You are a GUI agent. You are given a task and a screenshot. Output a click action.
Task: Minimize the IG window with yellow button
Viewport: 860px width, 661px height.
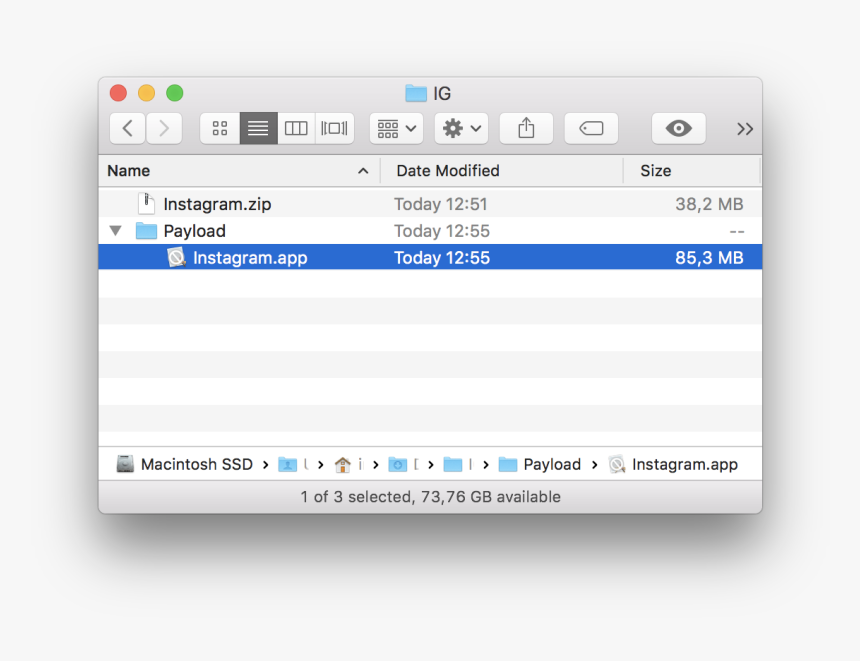click(146, 93)
